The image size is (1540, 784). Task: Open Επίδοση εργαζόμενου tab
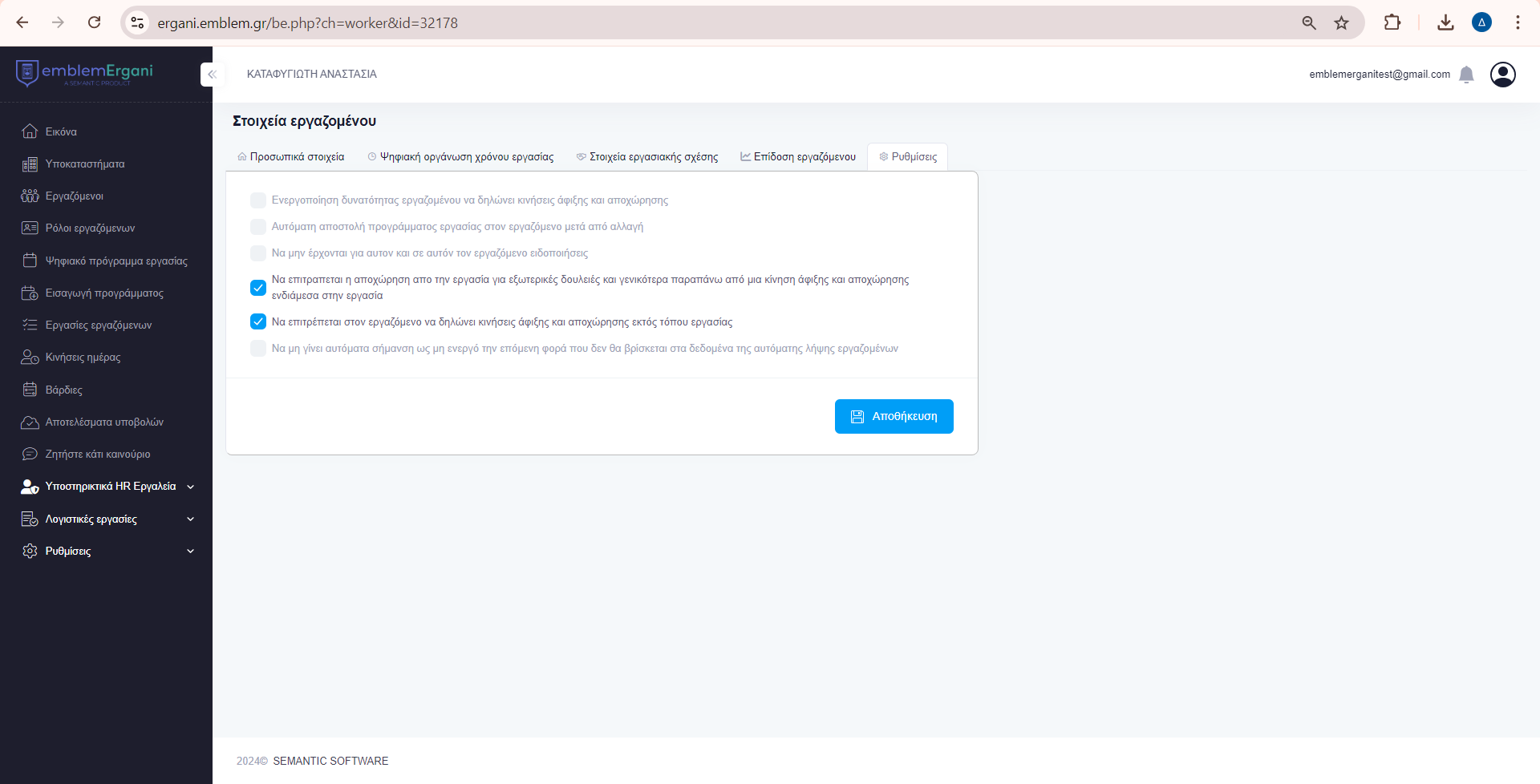tap(798, 157)
